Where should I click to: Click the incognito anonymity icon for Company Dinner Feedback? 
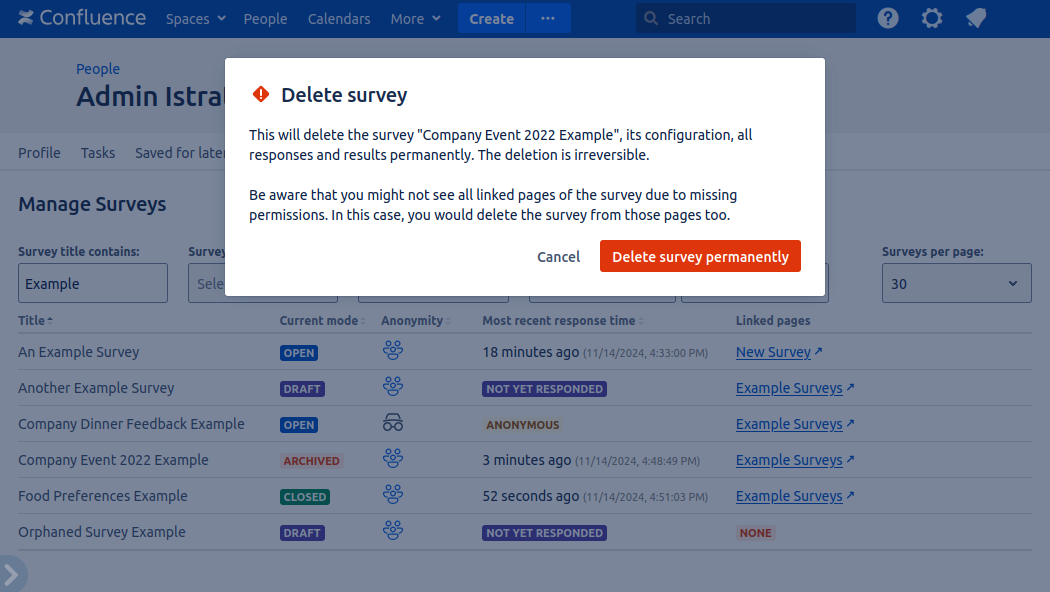(x=393, y=422)
